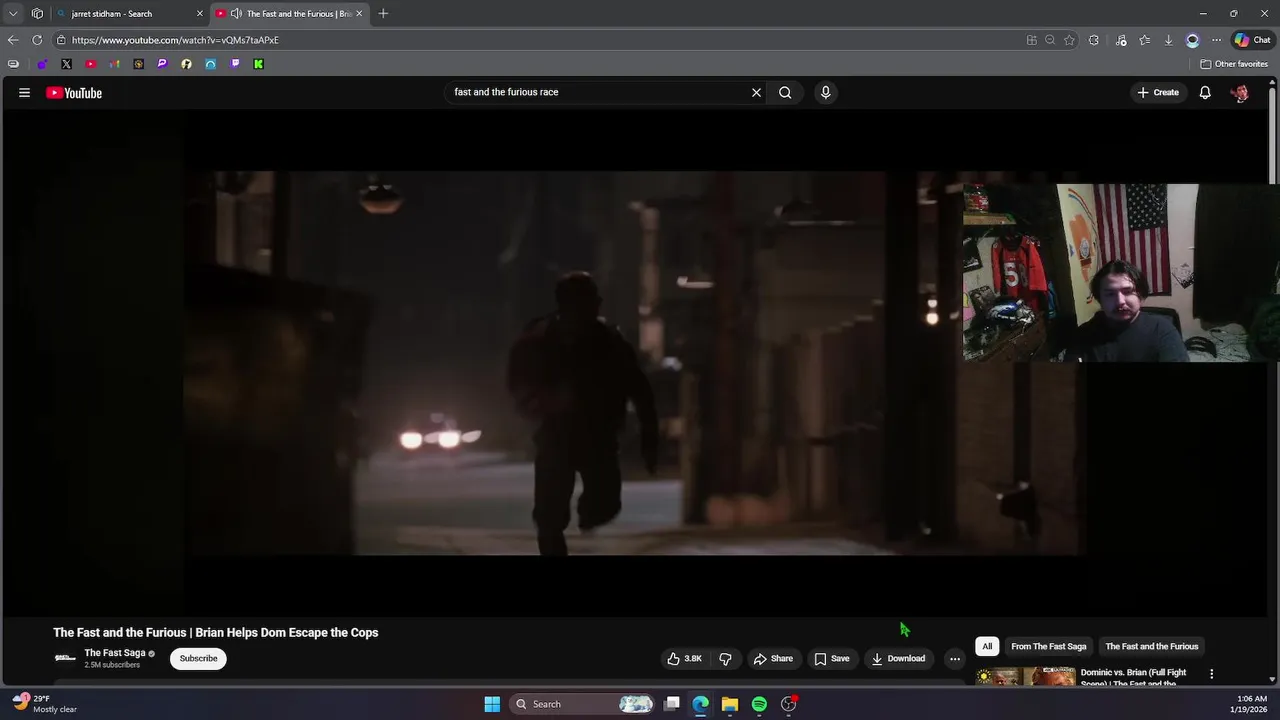Open The Fast Saga channel name
1280x720 pixels.
pos(115,653)
